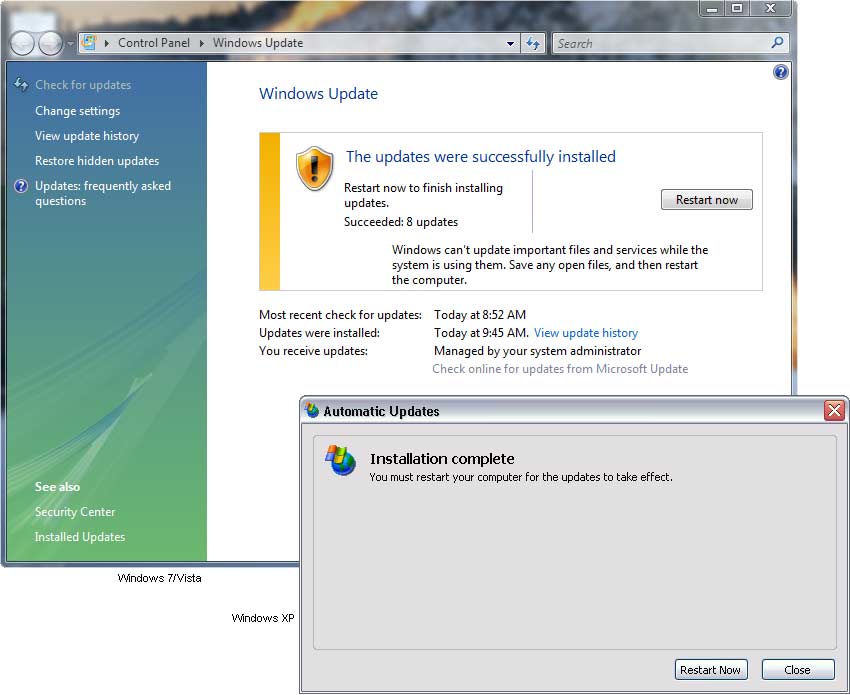Expand arrow after Control Panel breadcrumb

pos(202,43)
